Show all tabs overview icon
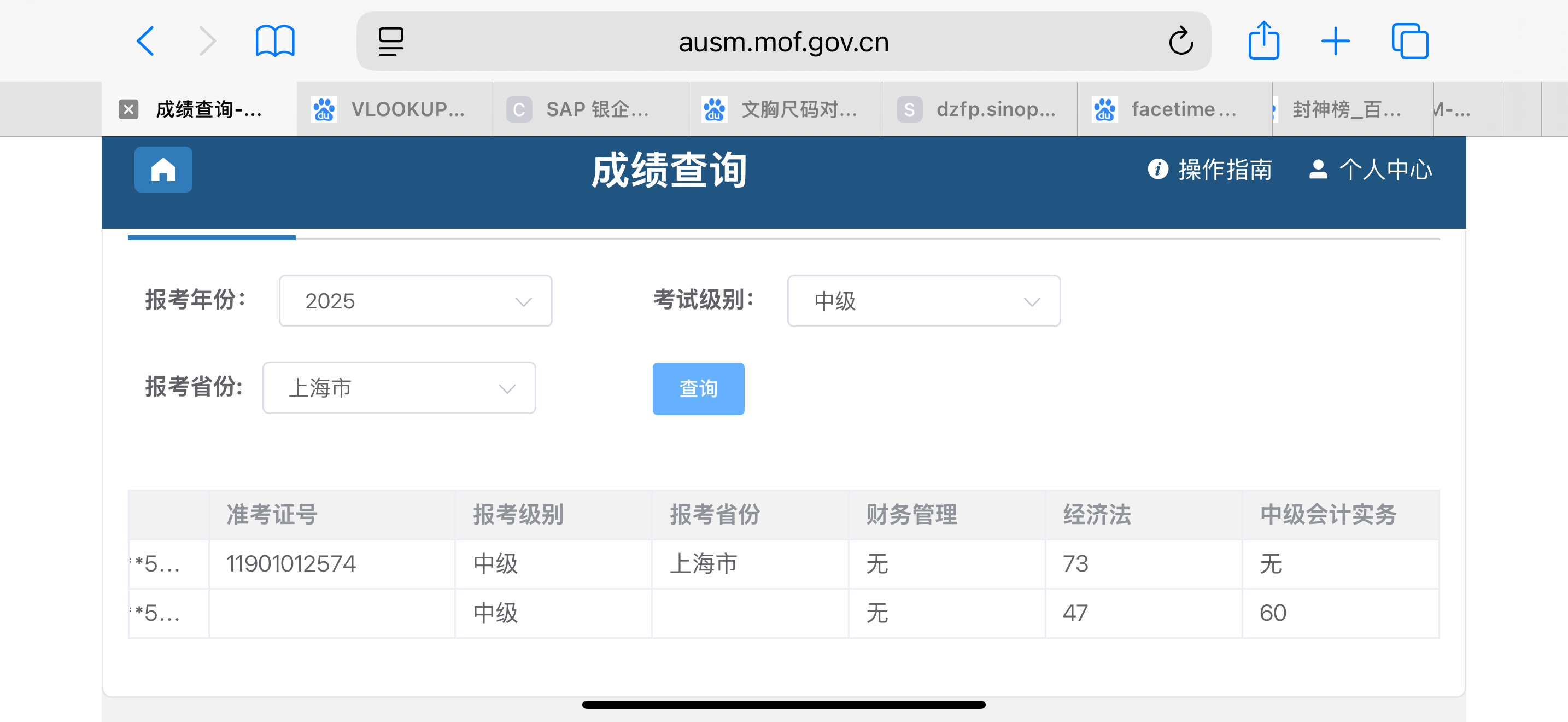The width and height of the screenshot is (1568, 722). point(1409,42)
